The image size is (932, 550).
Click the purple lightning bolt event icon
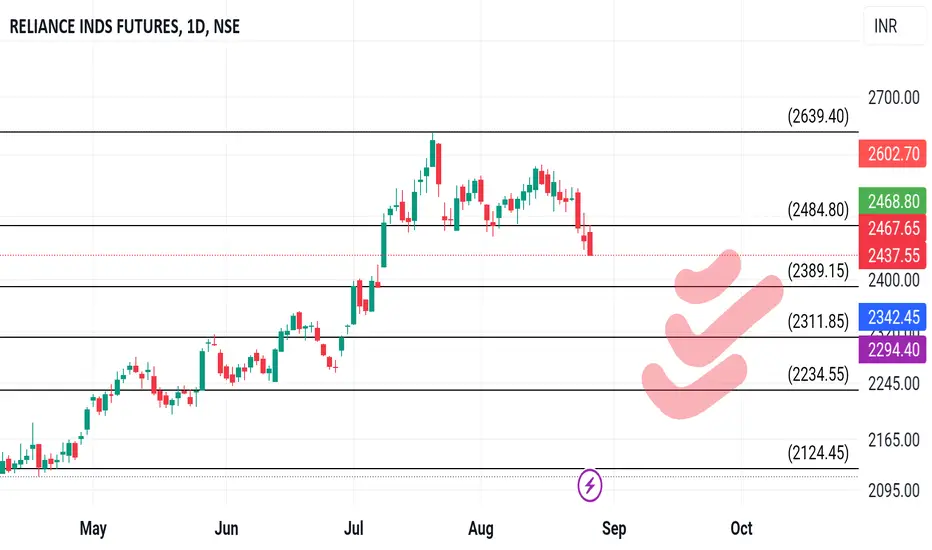tap(590, 485)
